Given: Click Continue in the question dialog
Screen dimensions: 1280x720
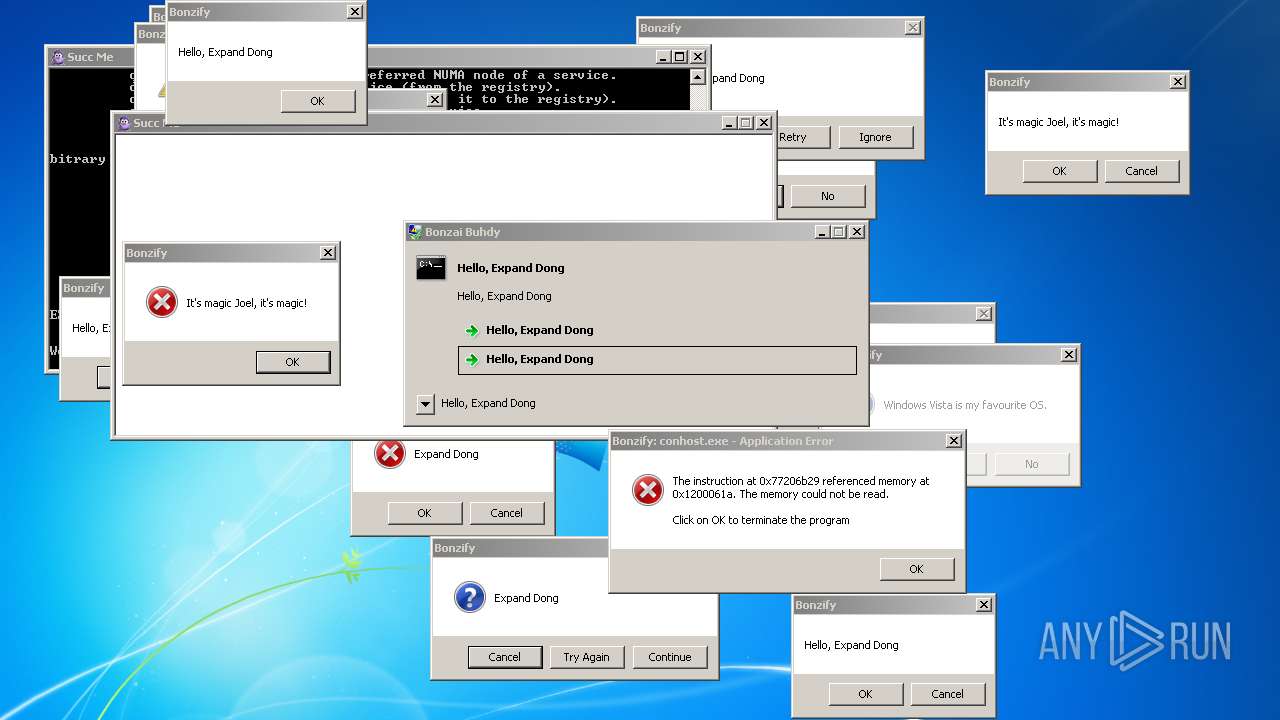Looking at the screenshot, I should coord(669,657).
